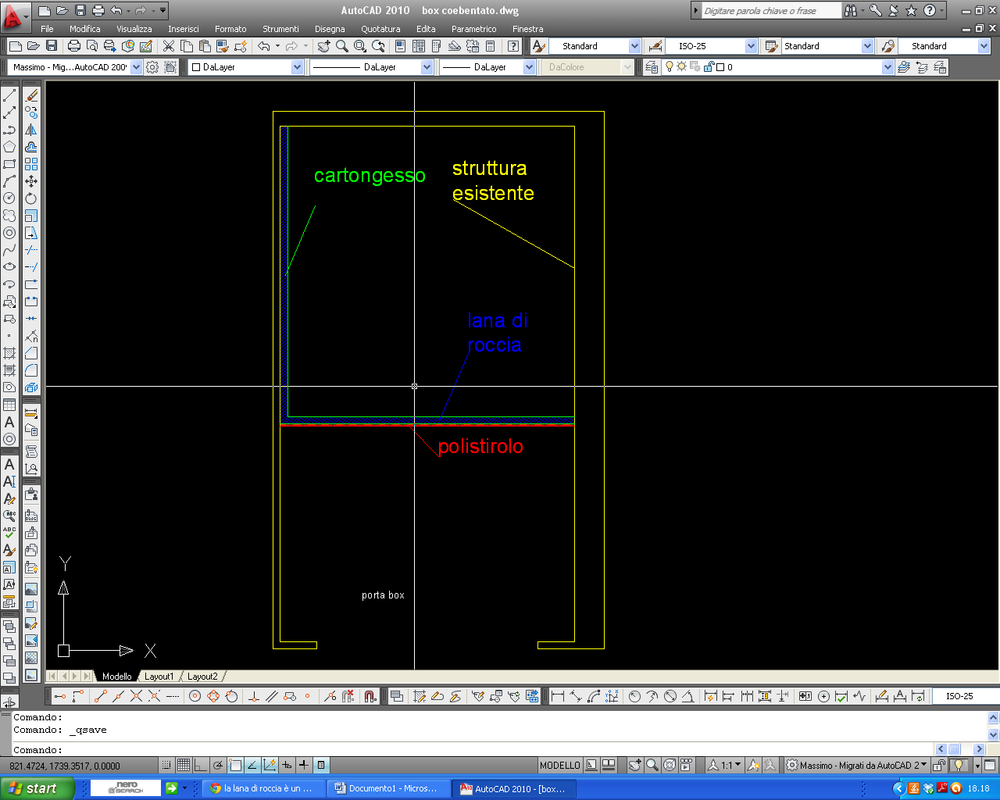Select the Revision Cloud tool

click(x=10, y=216)
